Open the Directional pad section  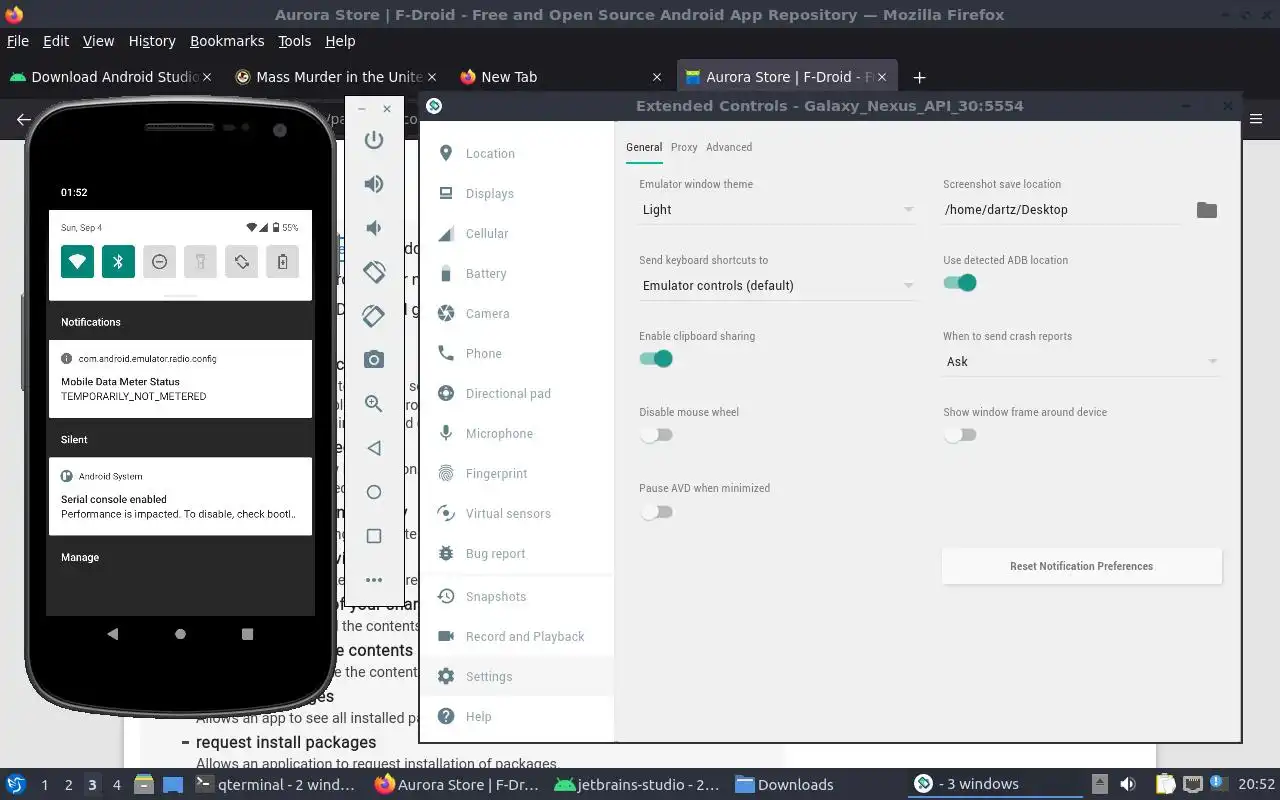pyautogui.click(x=516, y=394)
